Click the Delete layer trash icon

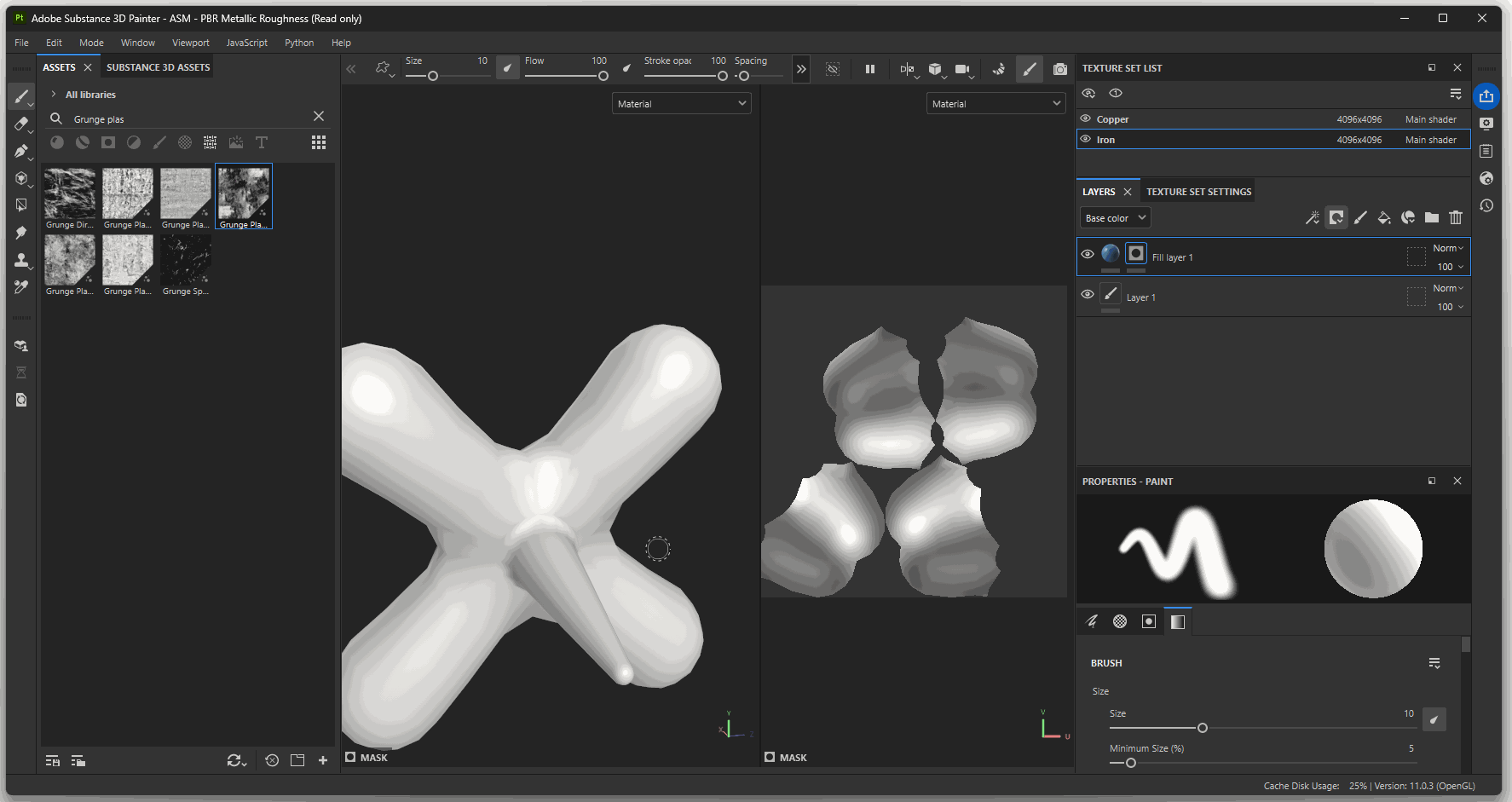click(1456, 218)
